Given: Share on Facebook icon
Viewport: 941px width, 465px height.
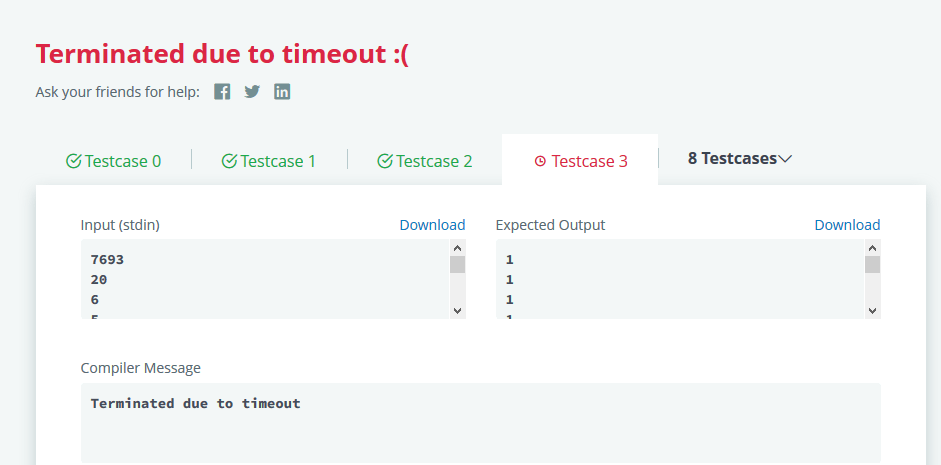Looking at the screenshot, I should click(x=222, y=92).
